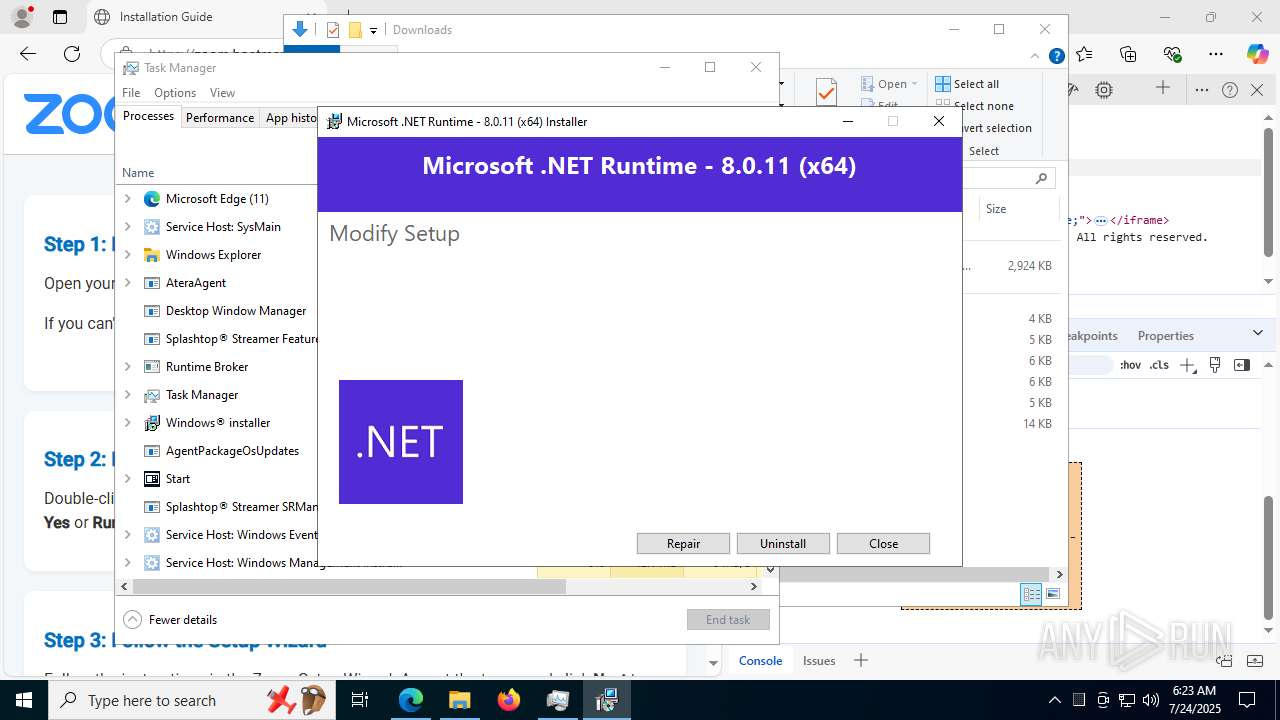
Task: Select the Splashtop Streamer SRManager process icon
Action: tap(152, 507)
